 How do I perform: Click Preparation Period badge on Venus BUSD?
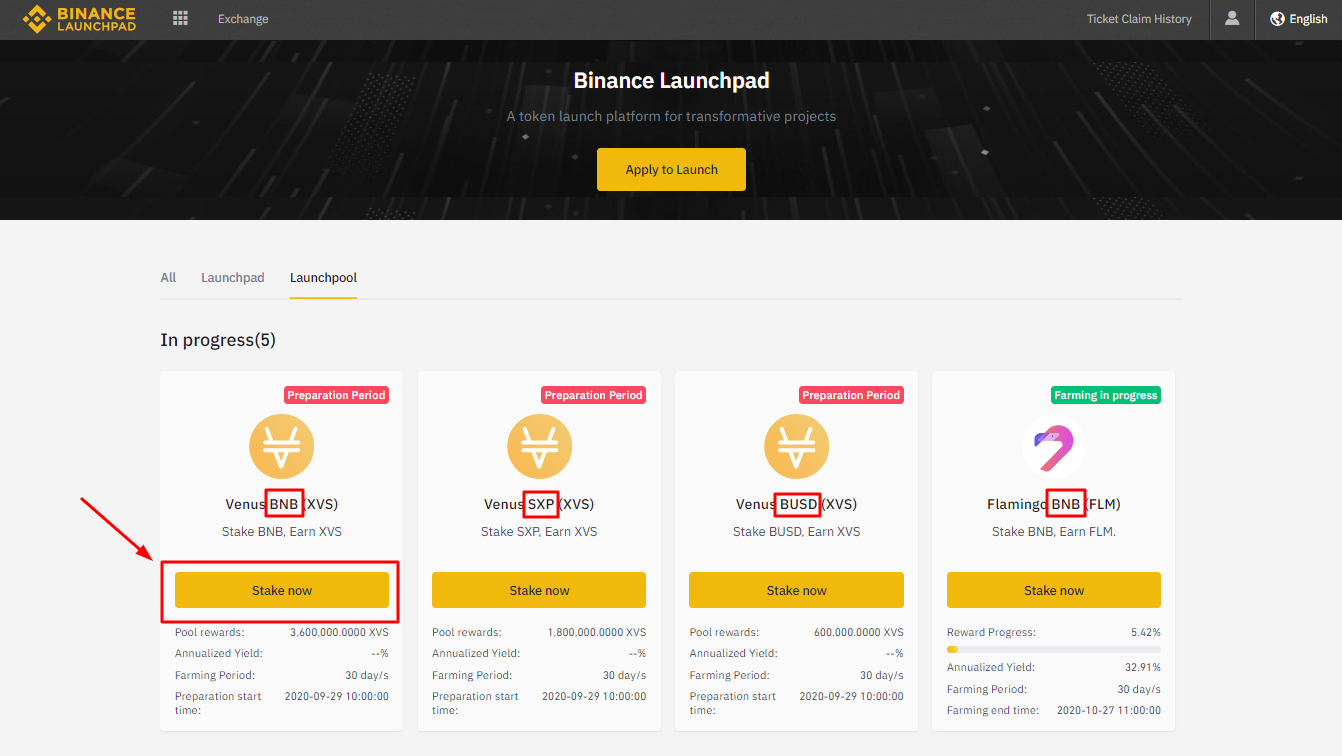tap(851, 395)
